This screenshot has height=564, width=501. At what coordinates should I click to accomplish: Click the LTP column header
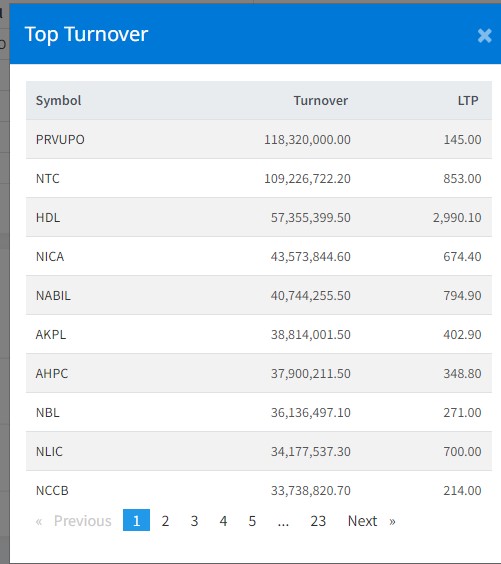(468, 100)
